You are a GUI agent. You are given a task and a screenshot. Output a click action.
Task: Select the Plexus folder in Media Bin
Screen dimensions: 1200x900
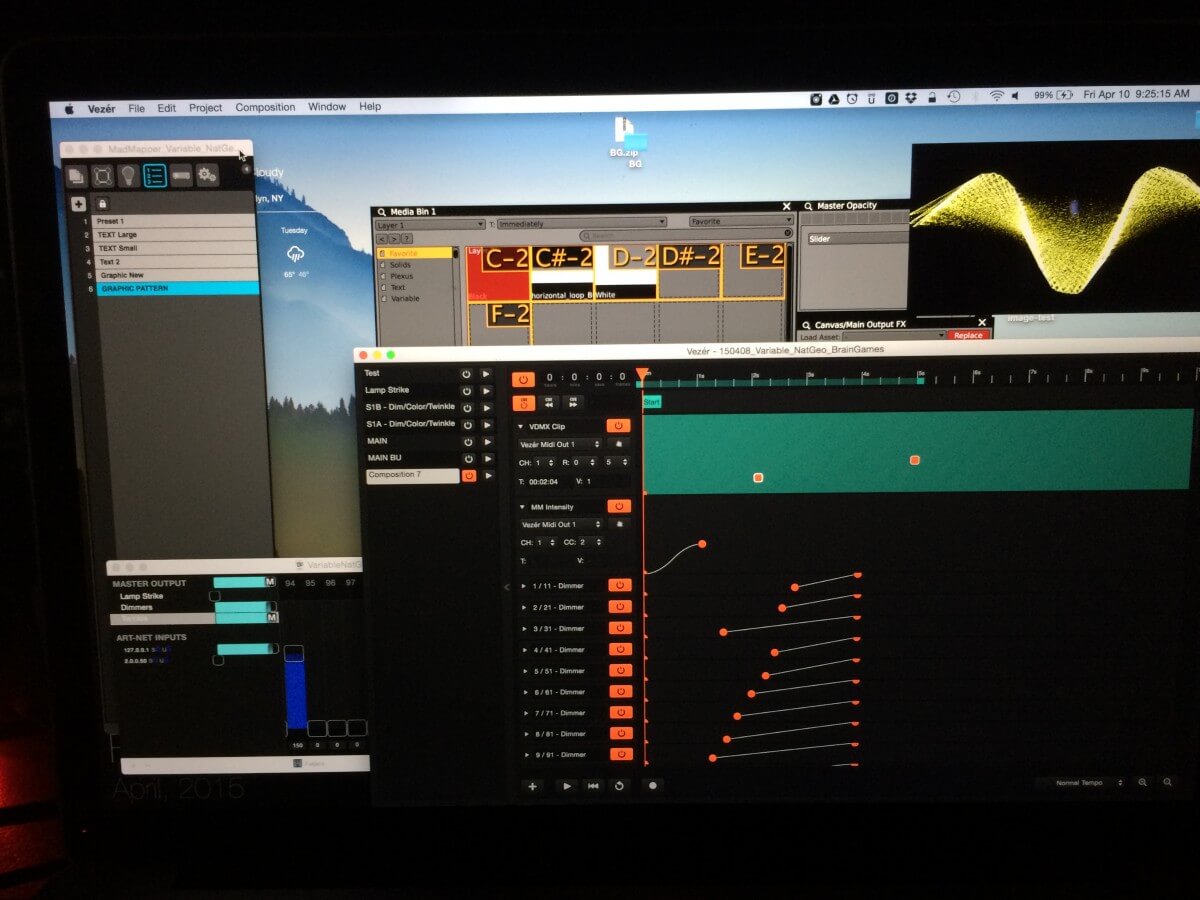402,276
